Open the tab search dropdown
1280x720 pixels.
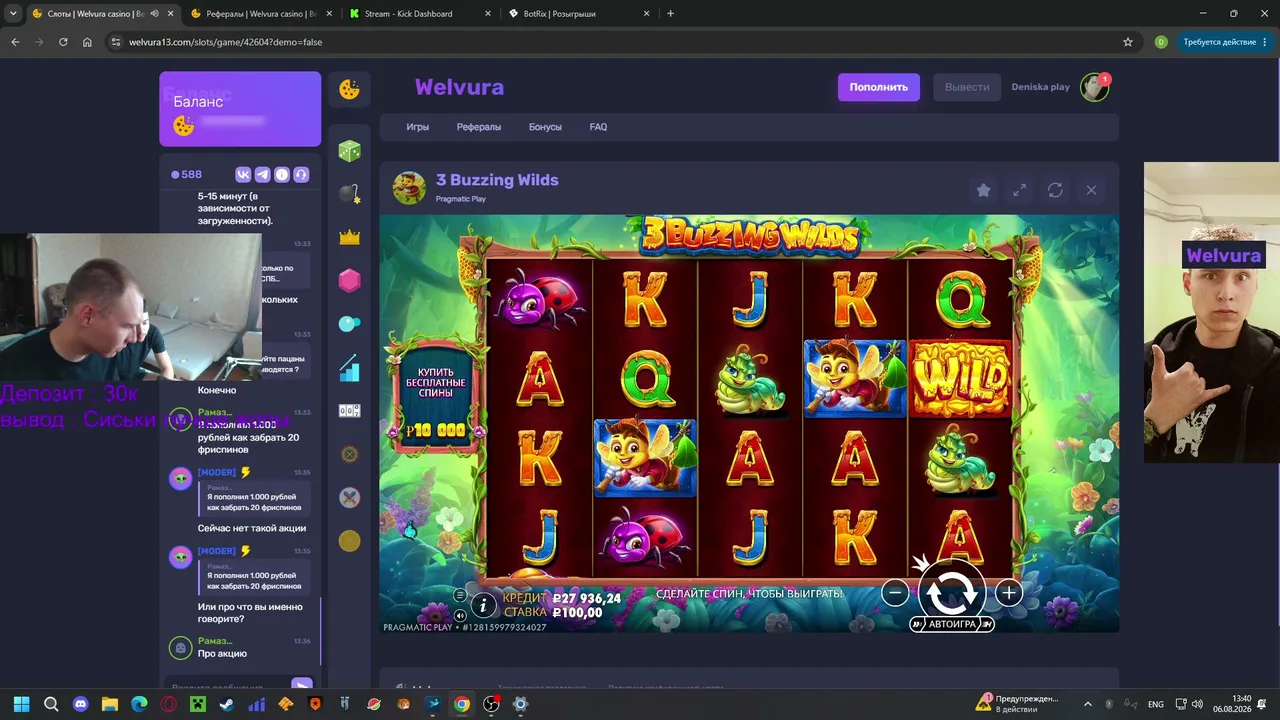point(13,14)
